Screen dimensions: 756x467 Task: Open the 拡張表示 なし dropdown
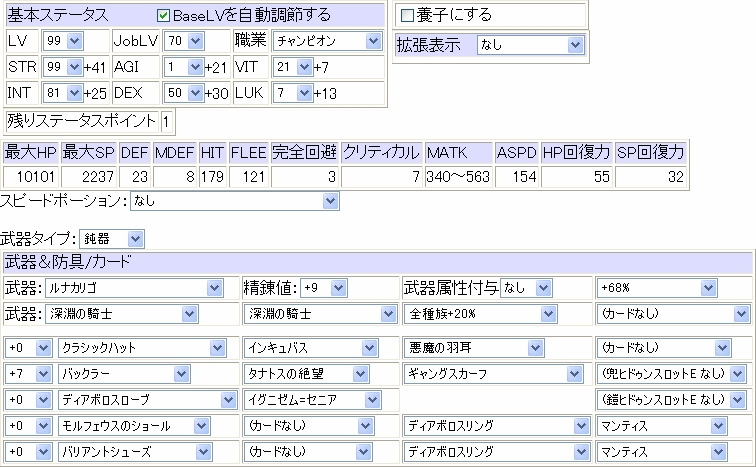tap(530, 45)
